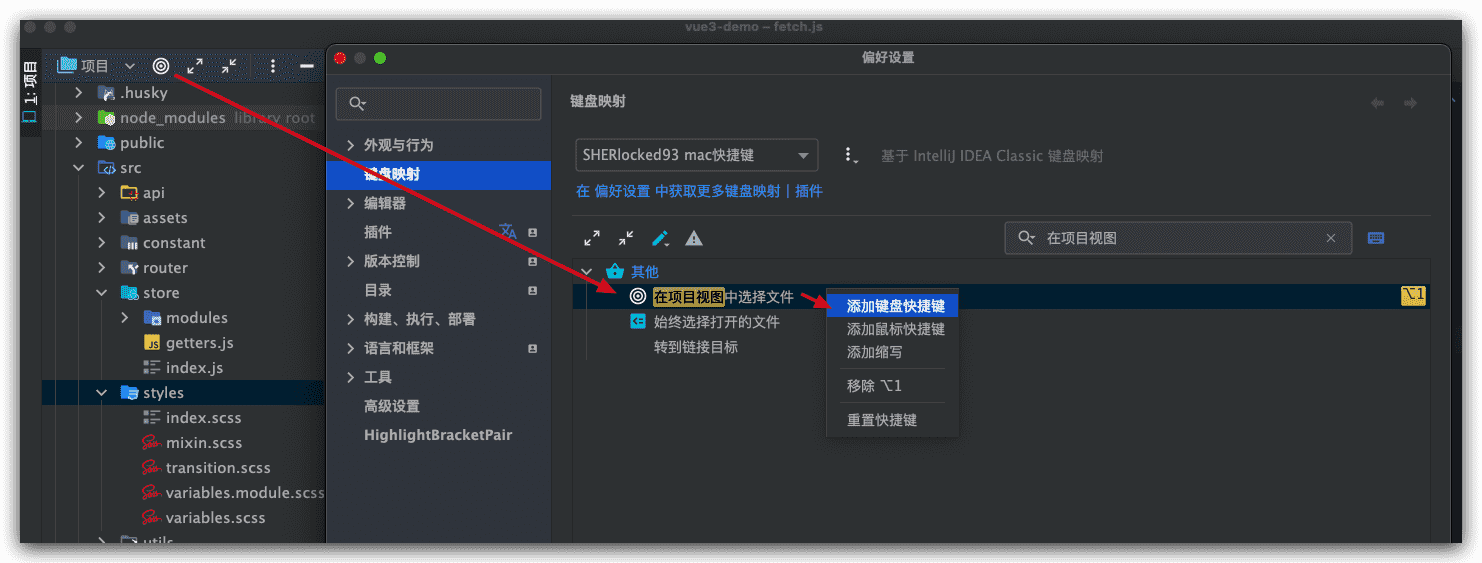Select 在项目视图中选择文件 action row
This screenshot has width=1482, height=563.
pos(1001,297)
